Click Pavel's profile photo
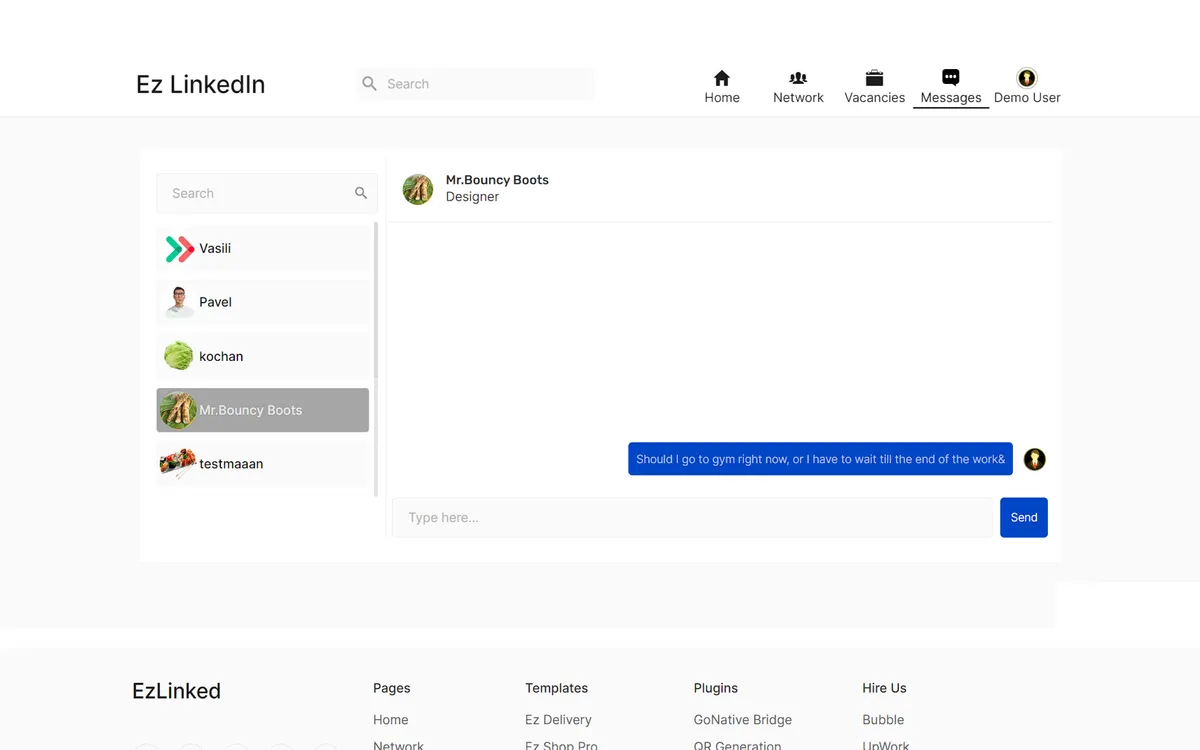 click(x=179, y=302)
